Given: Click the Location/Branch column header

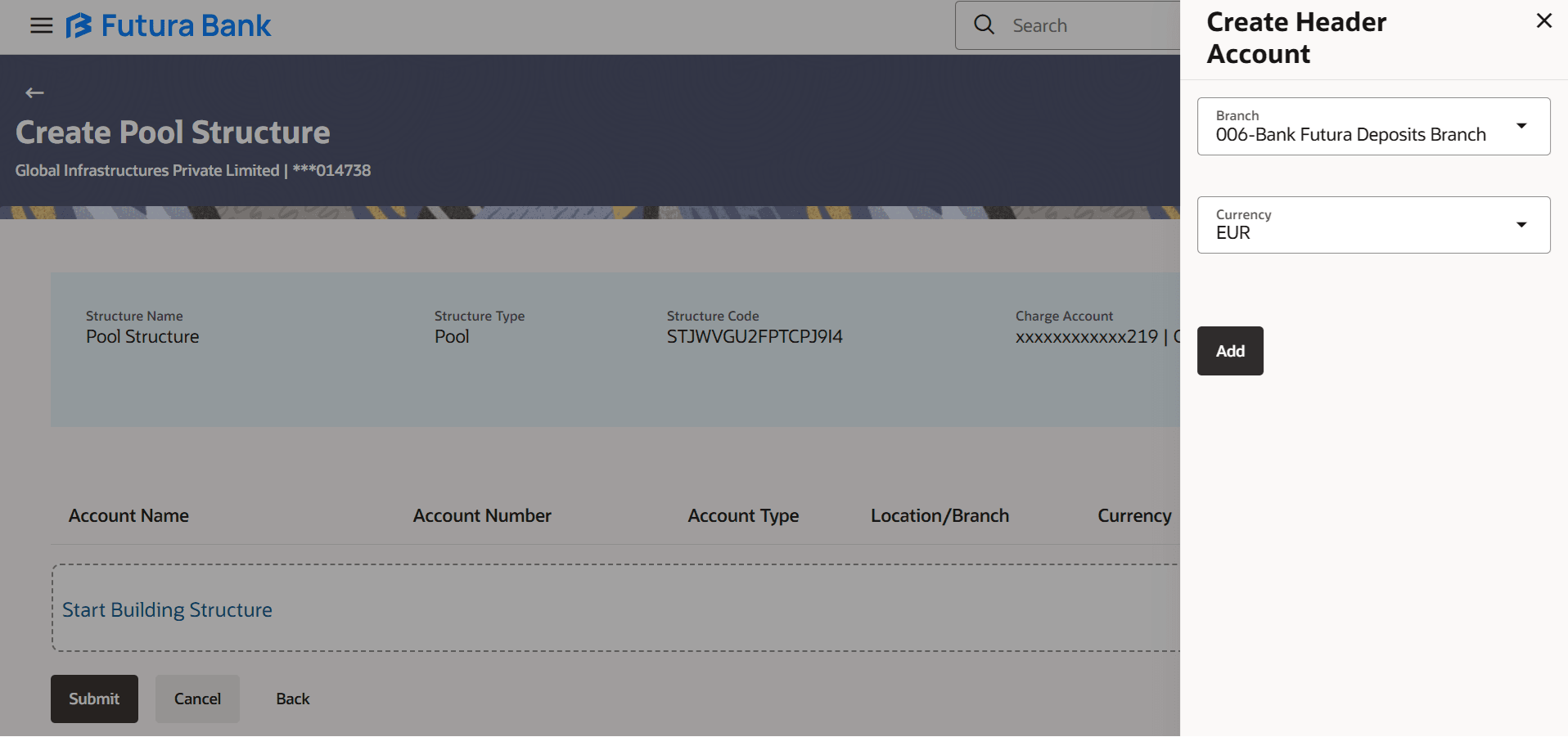Looking at the screenshot, I should tap(939, 515).
